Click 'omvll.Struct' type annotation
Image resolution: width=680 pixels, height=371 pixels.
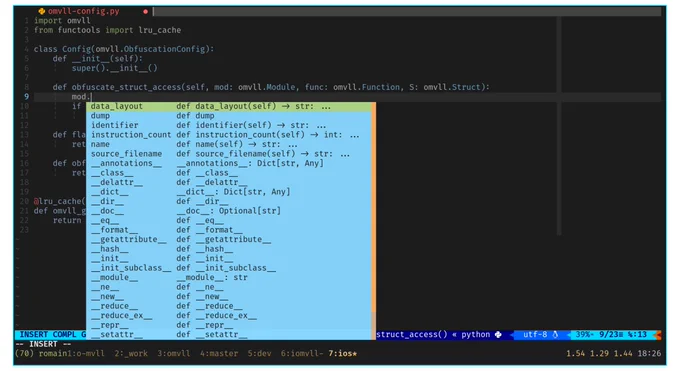[x=453, y=87]
